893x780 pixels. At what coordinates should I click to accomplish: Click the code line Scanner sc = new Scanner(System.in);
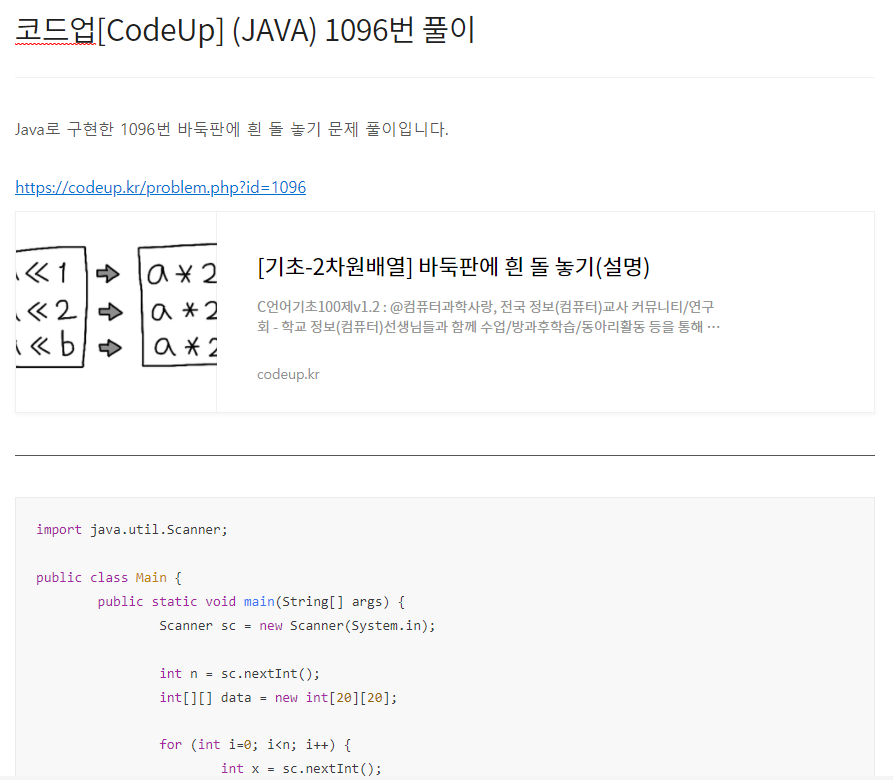(297, 626)
